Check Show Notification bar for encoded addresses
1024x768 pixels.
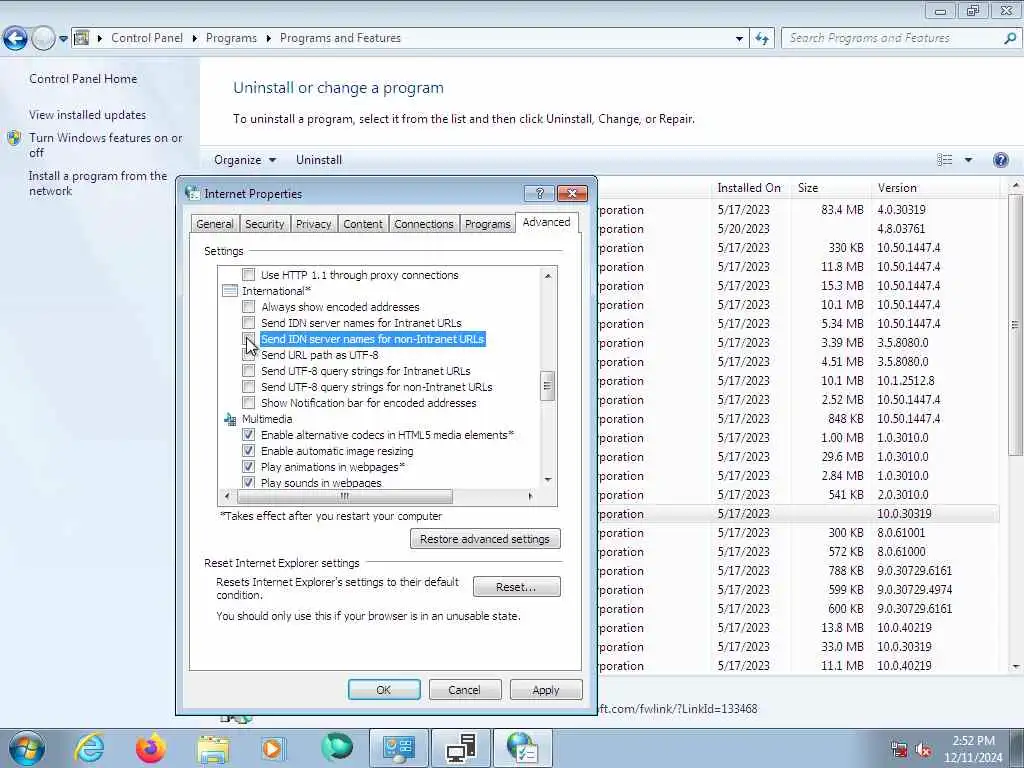click(x=249, y=402)
